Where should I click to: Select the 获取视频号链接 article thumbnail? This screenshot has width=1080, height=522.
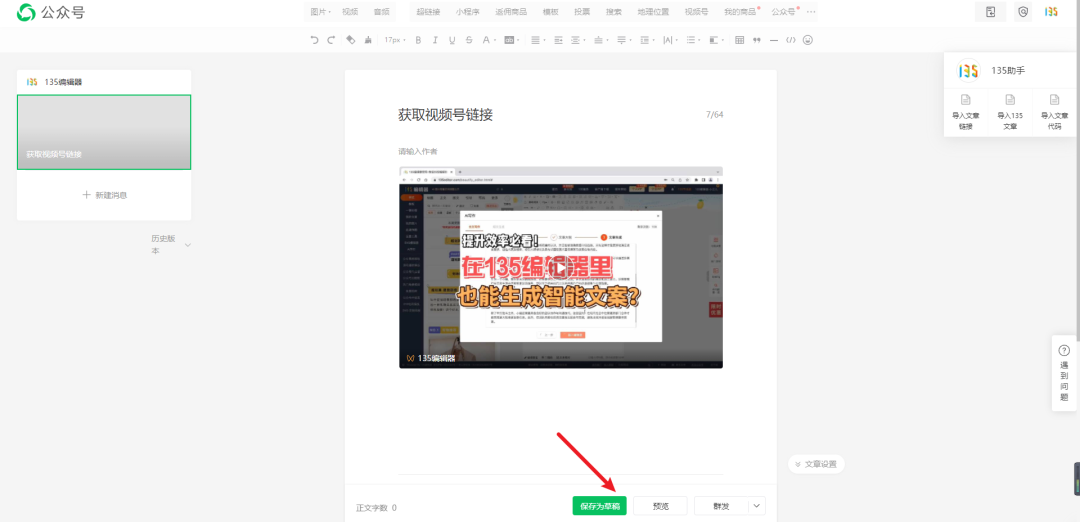[x=104, y=132]
